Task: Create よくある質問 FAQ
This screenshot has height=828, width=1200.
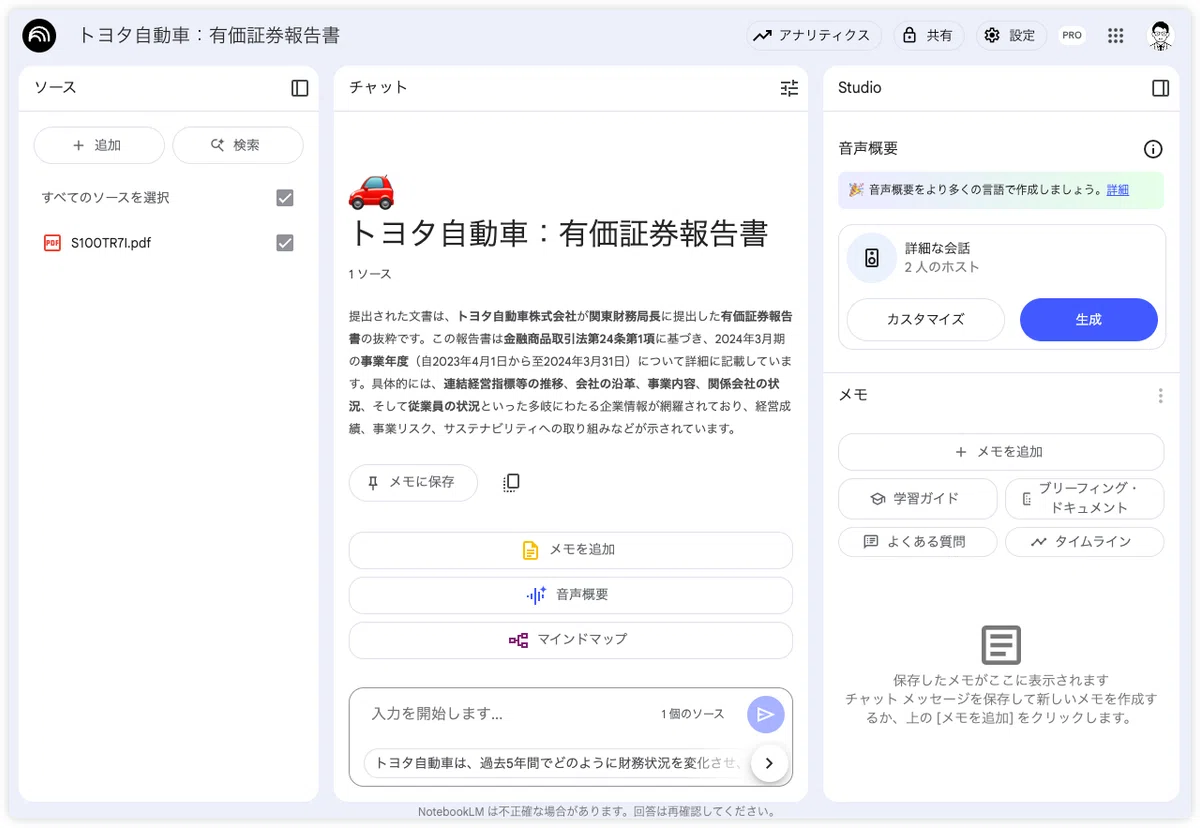Action: [918, 542]
